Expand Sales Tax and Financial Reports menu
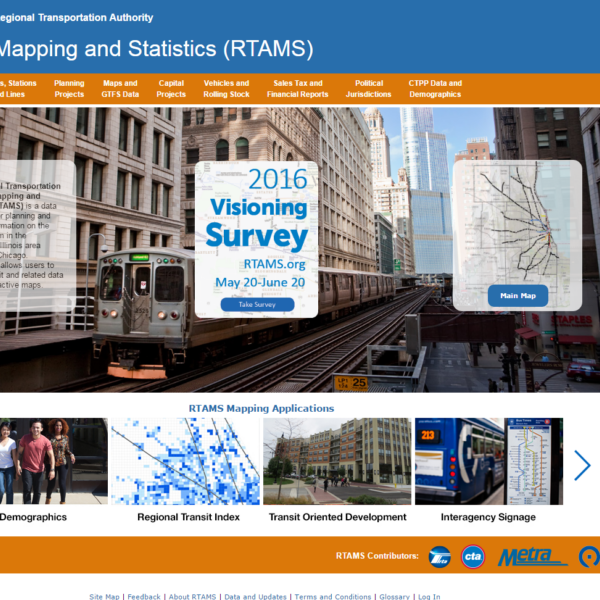Viewport: 600px width, 600px height. pos(298,89)
